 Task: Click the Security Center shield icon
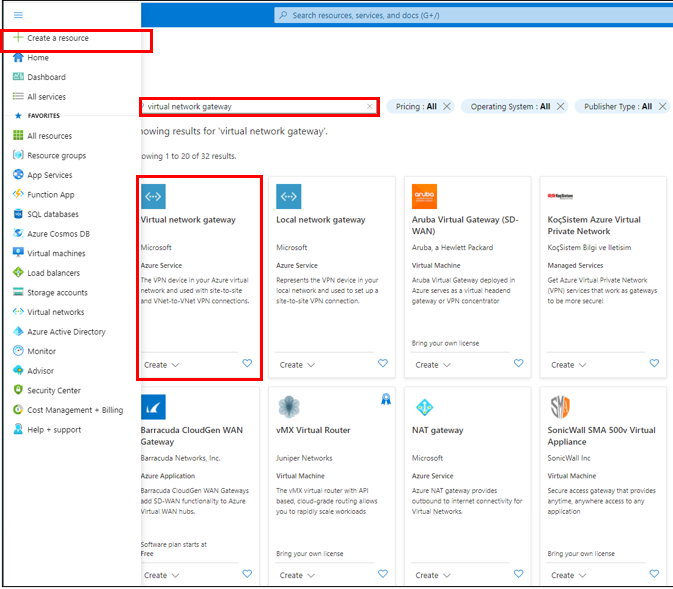(18, 390)
